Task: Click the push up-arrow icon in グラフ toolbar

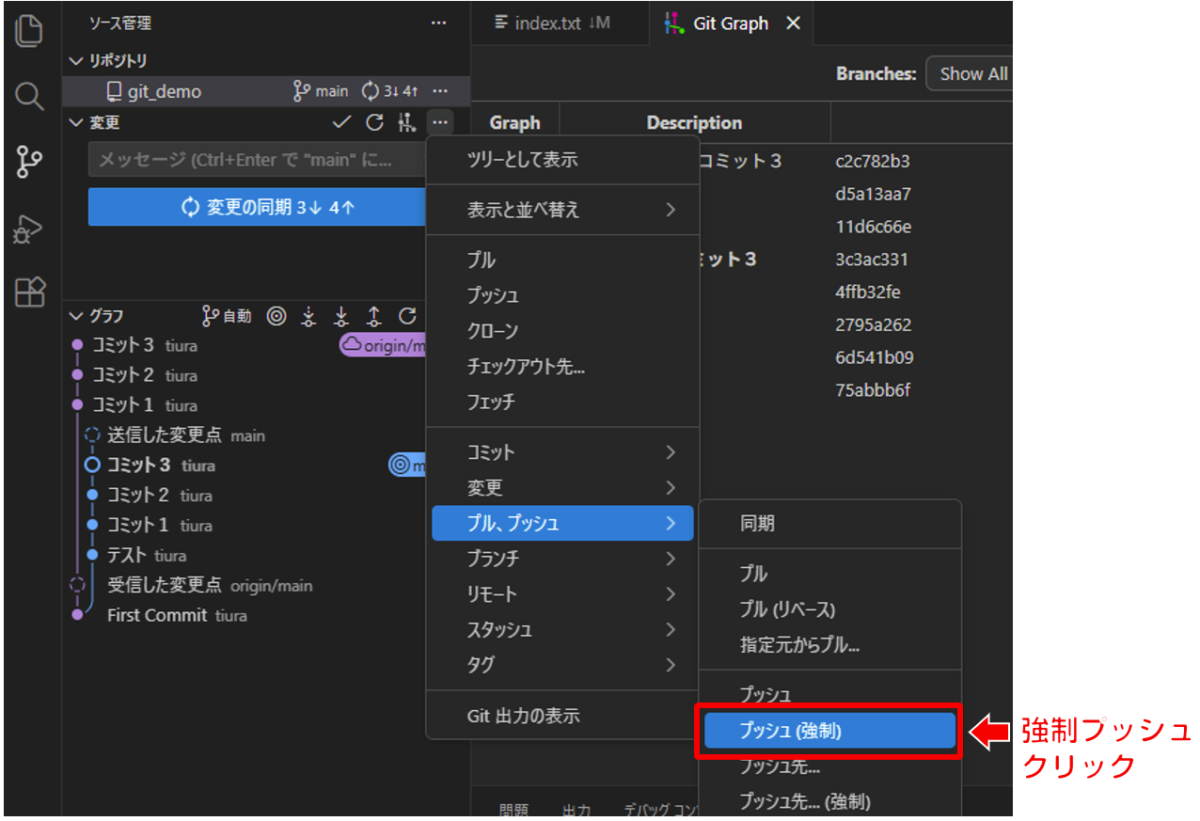Action: pos(374,316)
